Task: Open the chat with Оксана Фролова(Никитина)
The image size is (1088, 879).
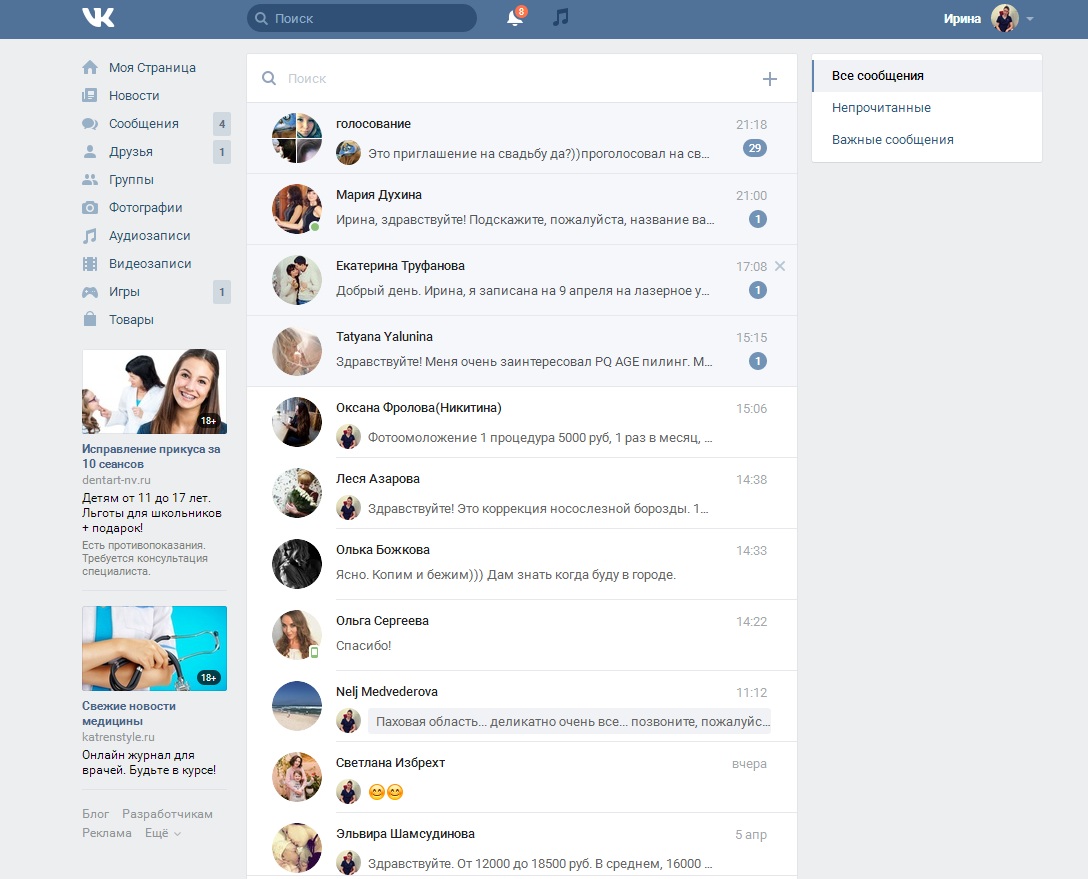Action: [522, 422]
